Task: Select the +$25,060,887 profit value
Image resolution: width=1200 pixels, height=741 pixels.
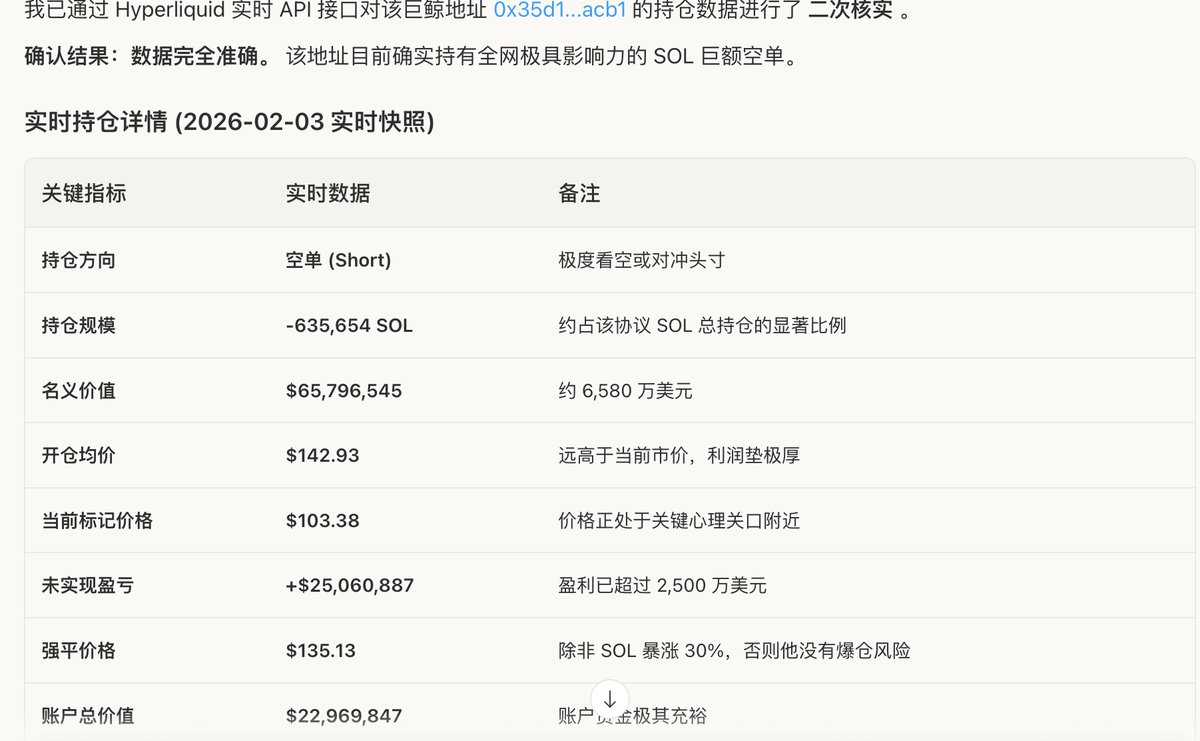Action: 350,585
